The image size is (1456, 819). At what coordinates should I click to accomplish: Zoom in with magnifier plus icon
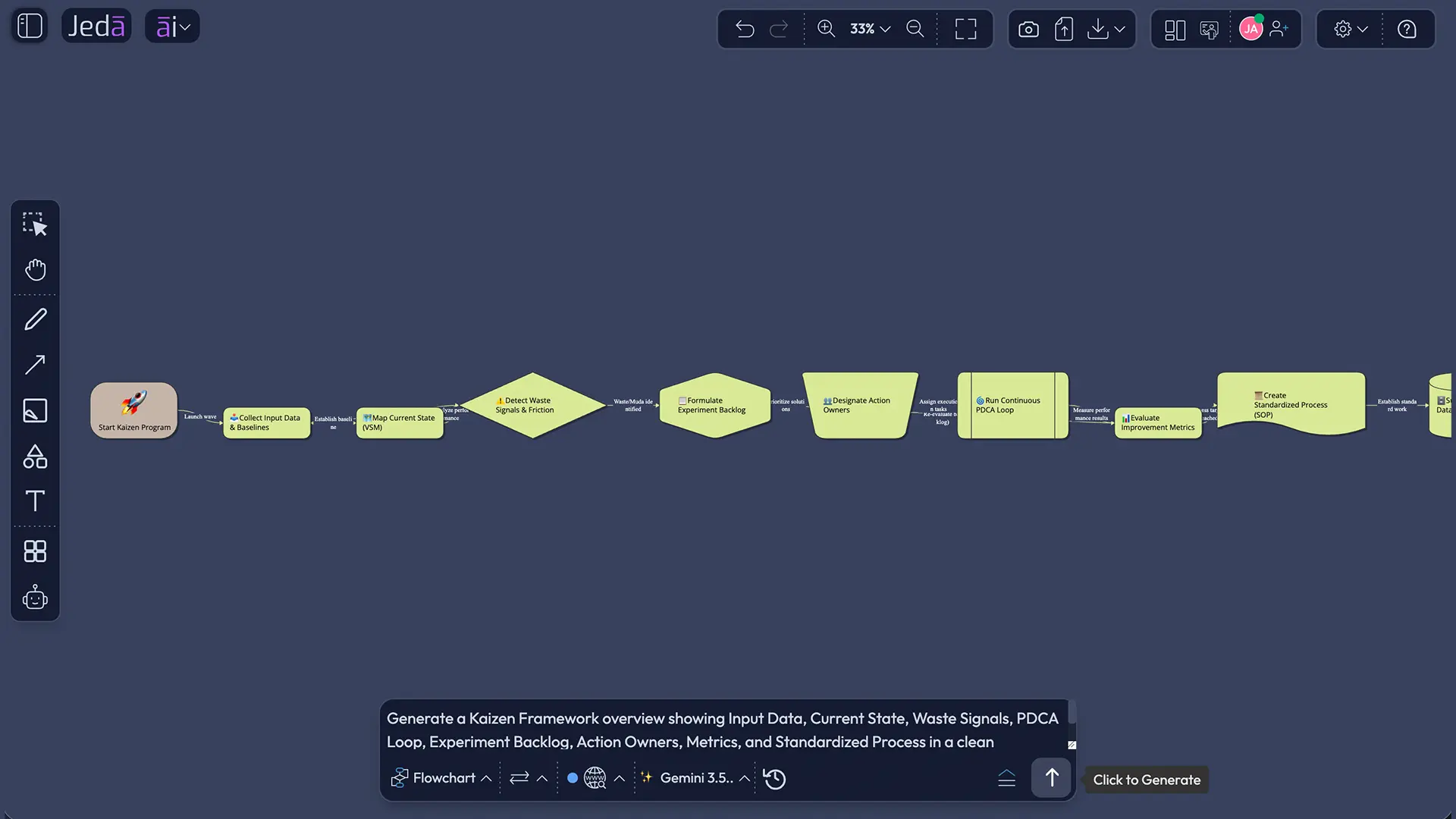826,29
